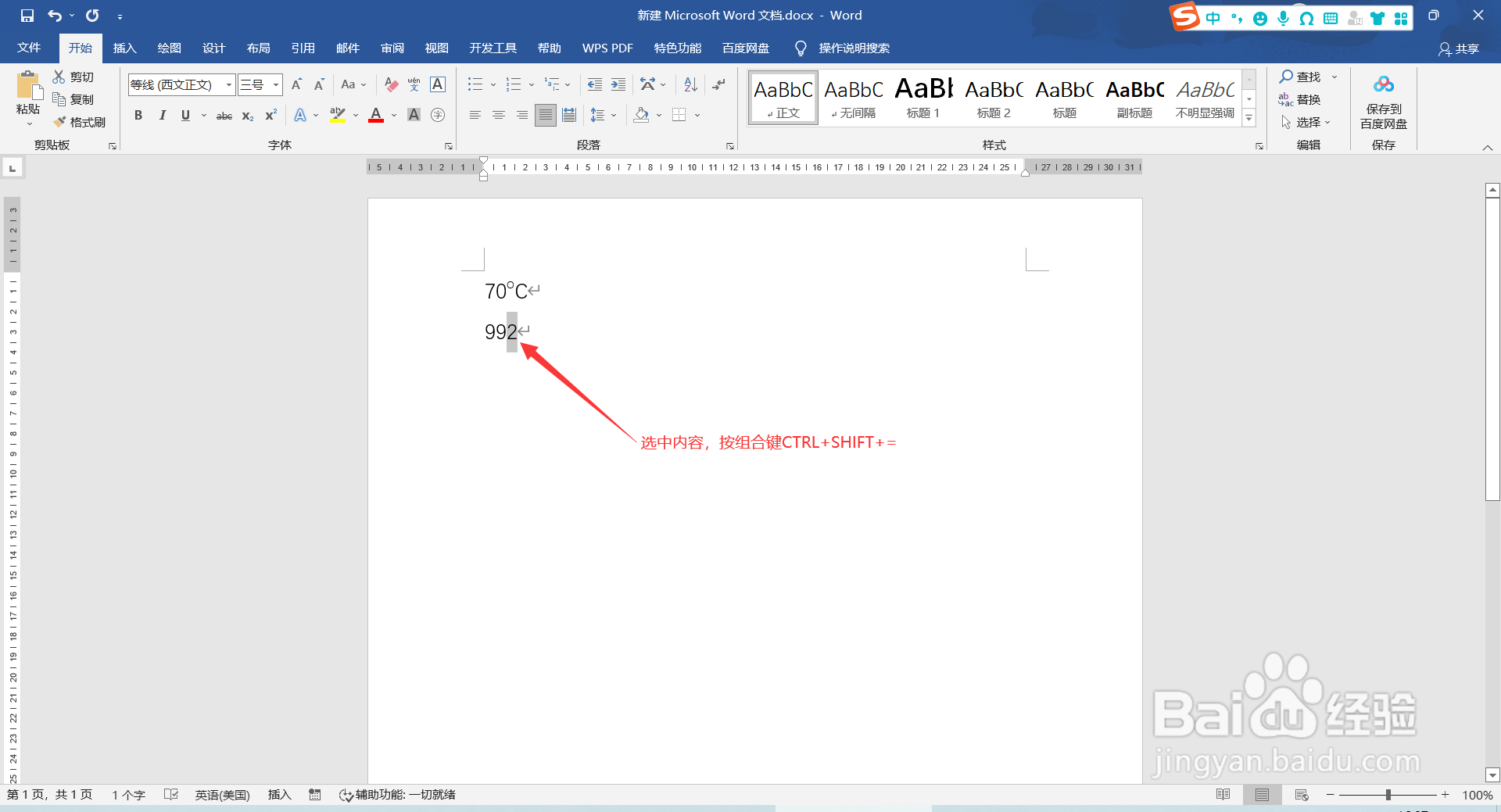
Task: Toggle superscript on the selected 2
Action: click(x=271, y=115)
